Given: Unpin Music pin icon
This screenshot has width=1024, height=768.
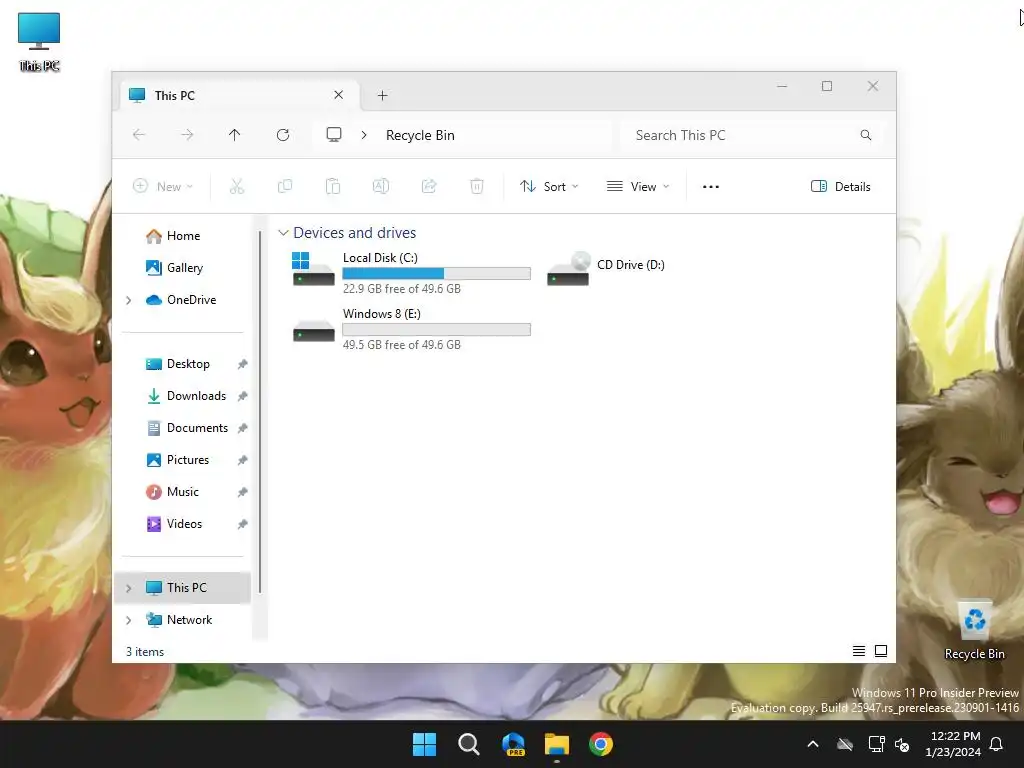Looking at the screenshot, I should tap(242, 492).
